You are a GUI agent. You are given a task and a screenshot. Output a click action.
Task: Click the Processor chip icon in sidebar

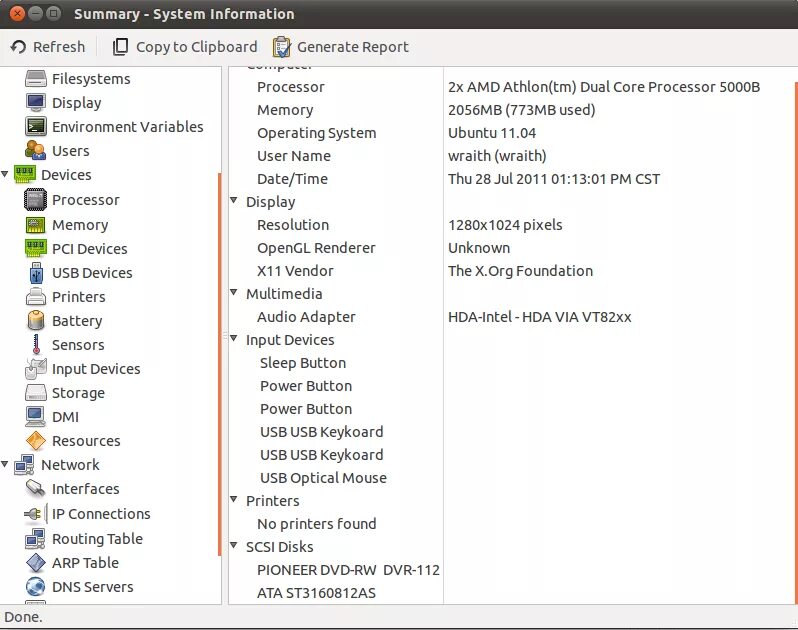tap(35, 200)
